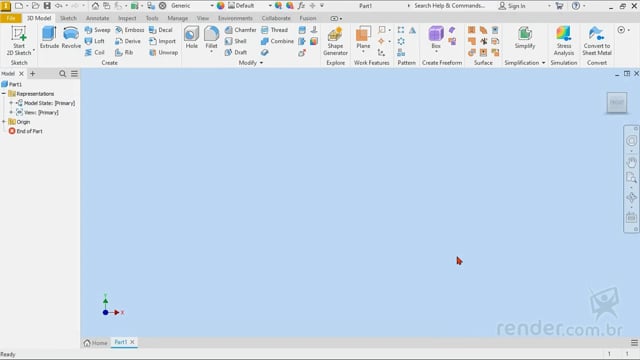Open the View ribbon tab
The height and width of the screenshot is (360, 640).
pos(202,18)
